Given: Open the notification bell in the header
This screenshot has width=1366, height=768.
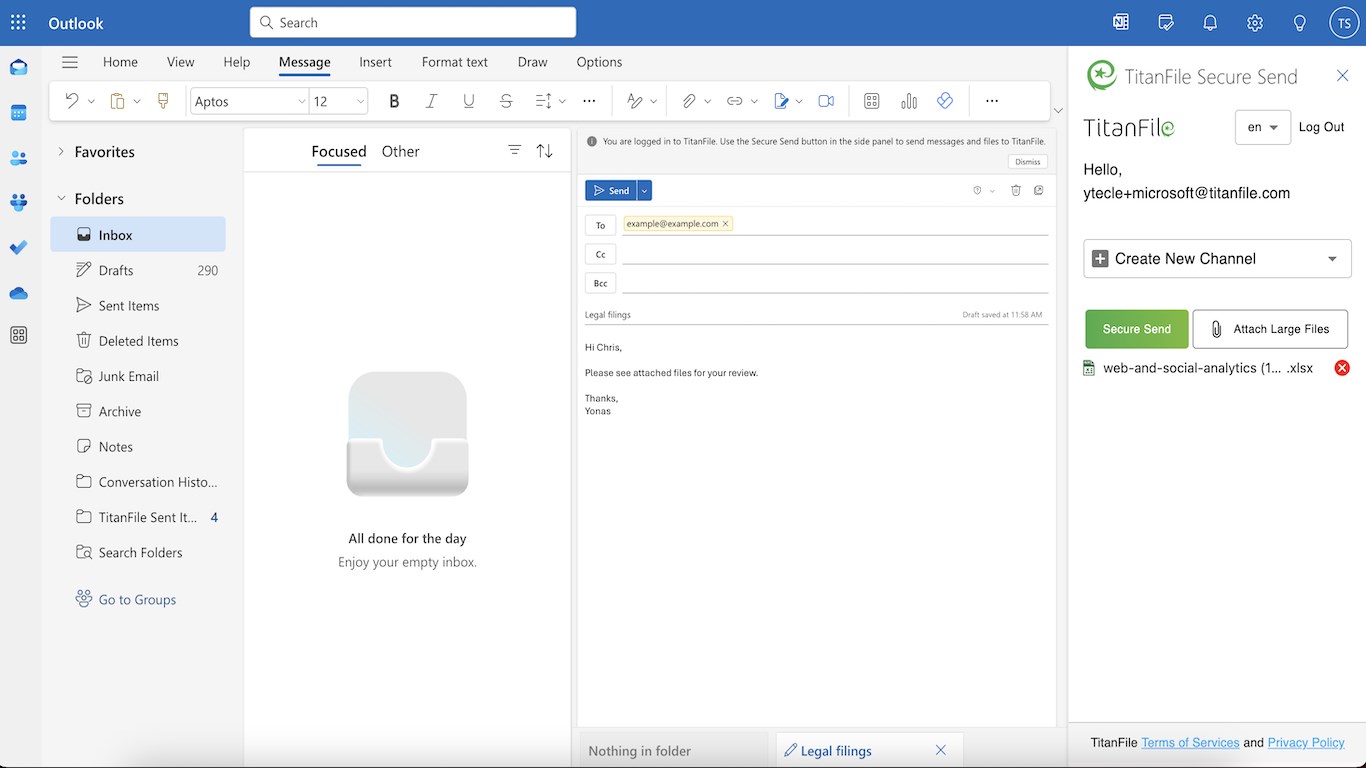Looking at the screenshot, I should [1210, 23].
